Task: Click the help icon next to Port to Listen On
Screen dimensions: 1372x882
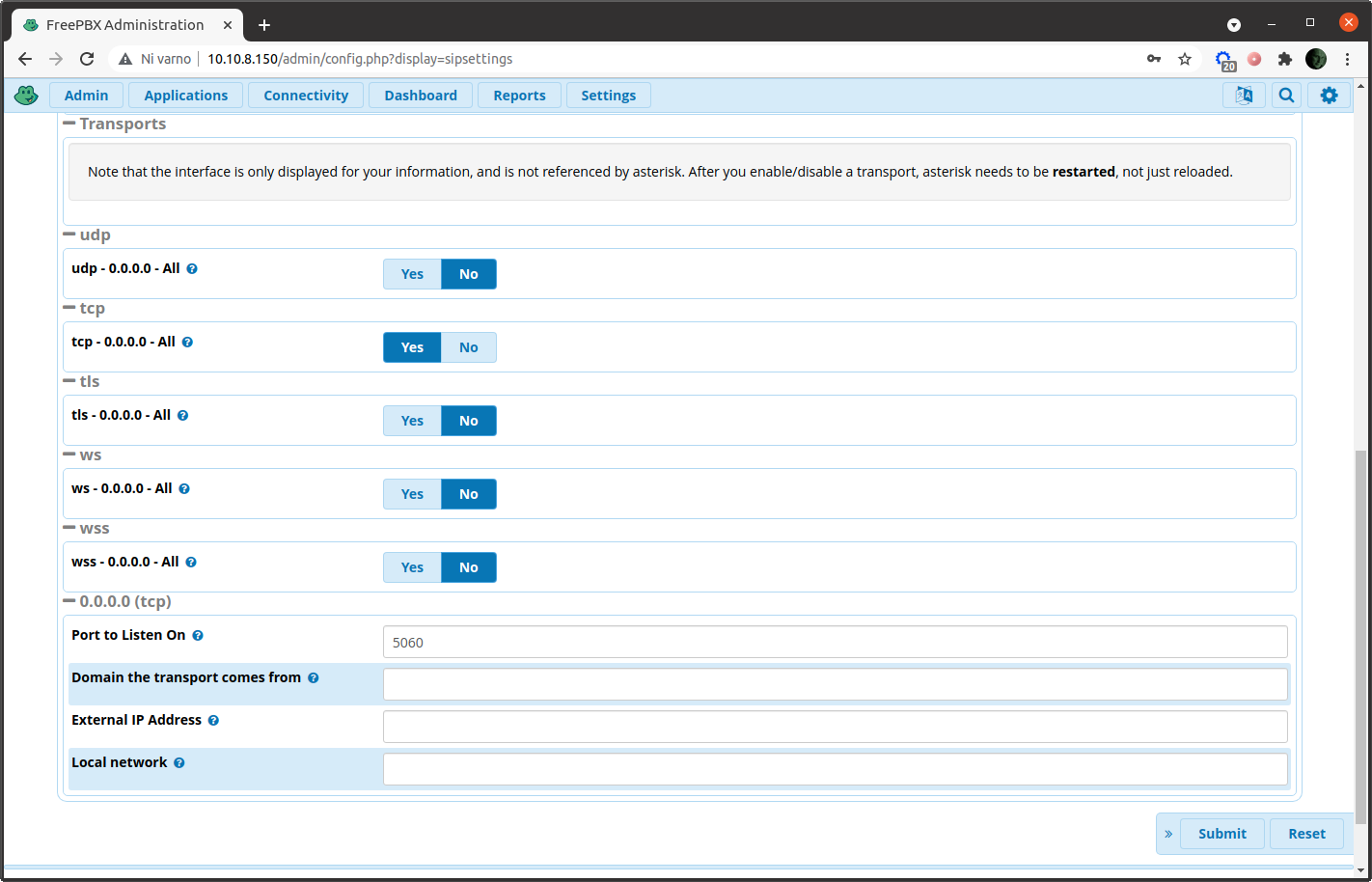Action: [x=198, y=635]
